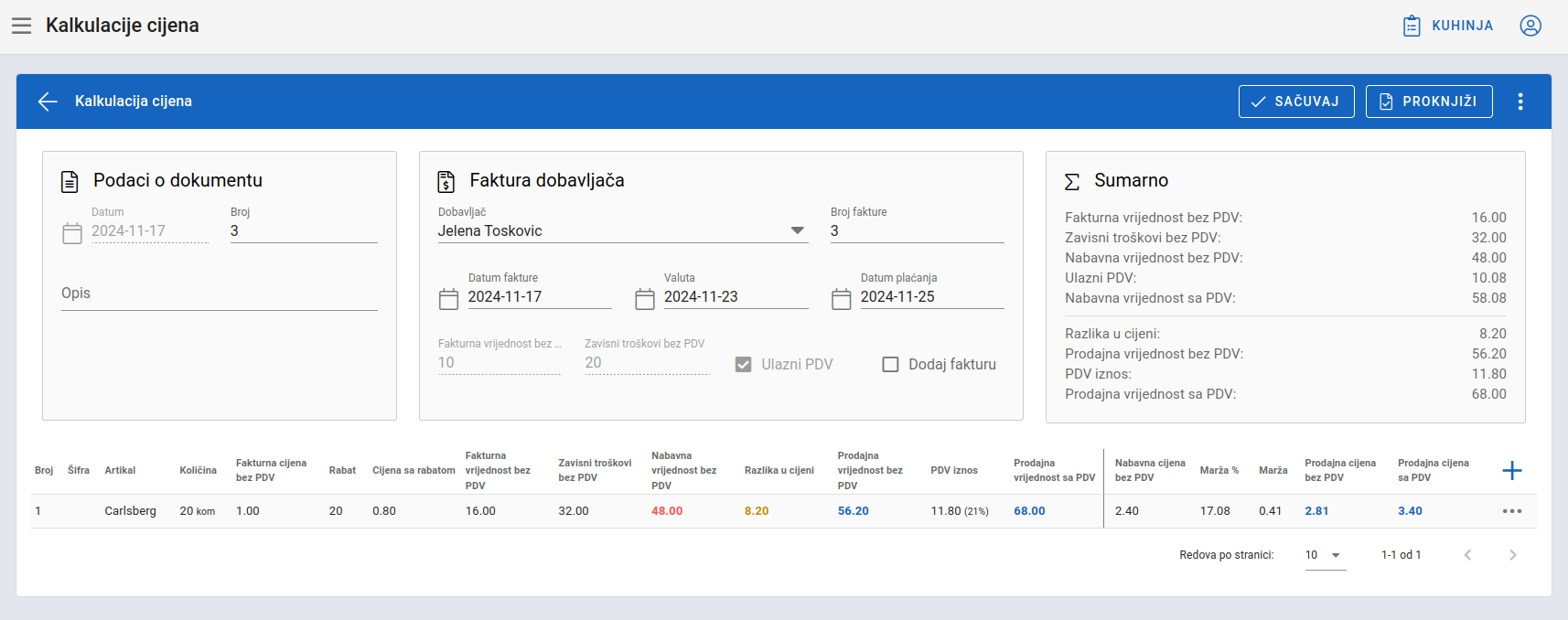Click the Marža % column header
Viewport: 1568px width, 620px height.
pos(1219,471)
